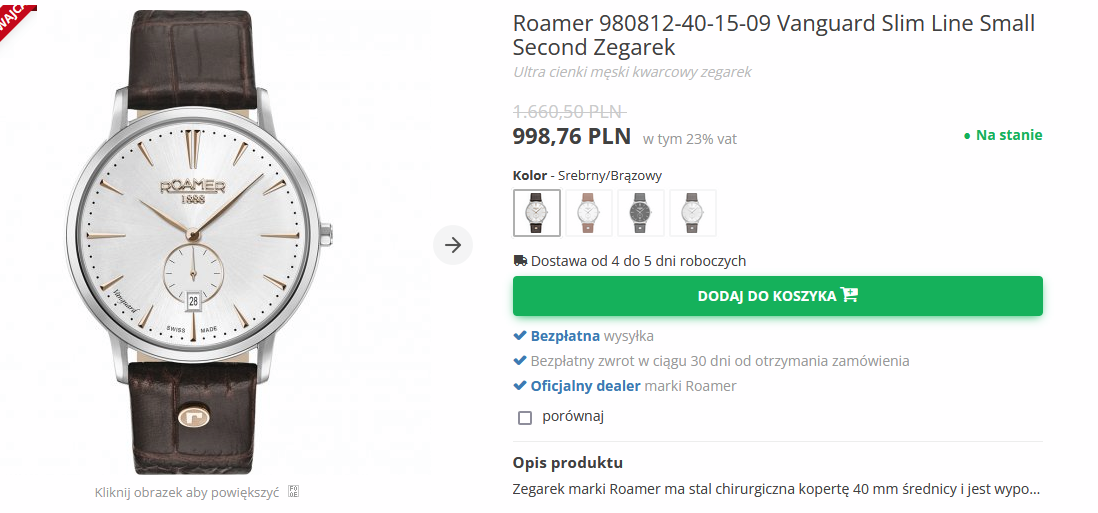Follow the Oficjalny dealer link

coord(585,386)
